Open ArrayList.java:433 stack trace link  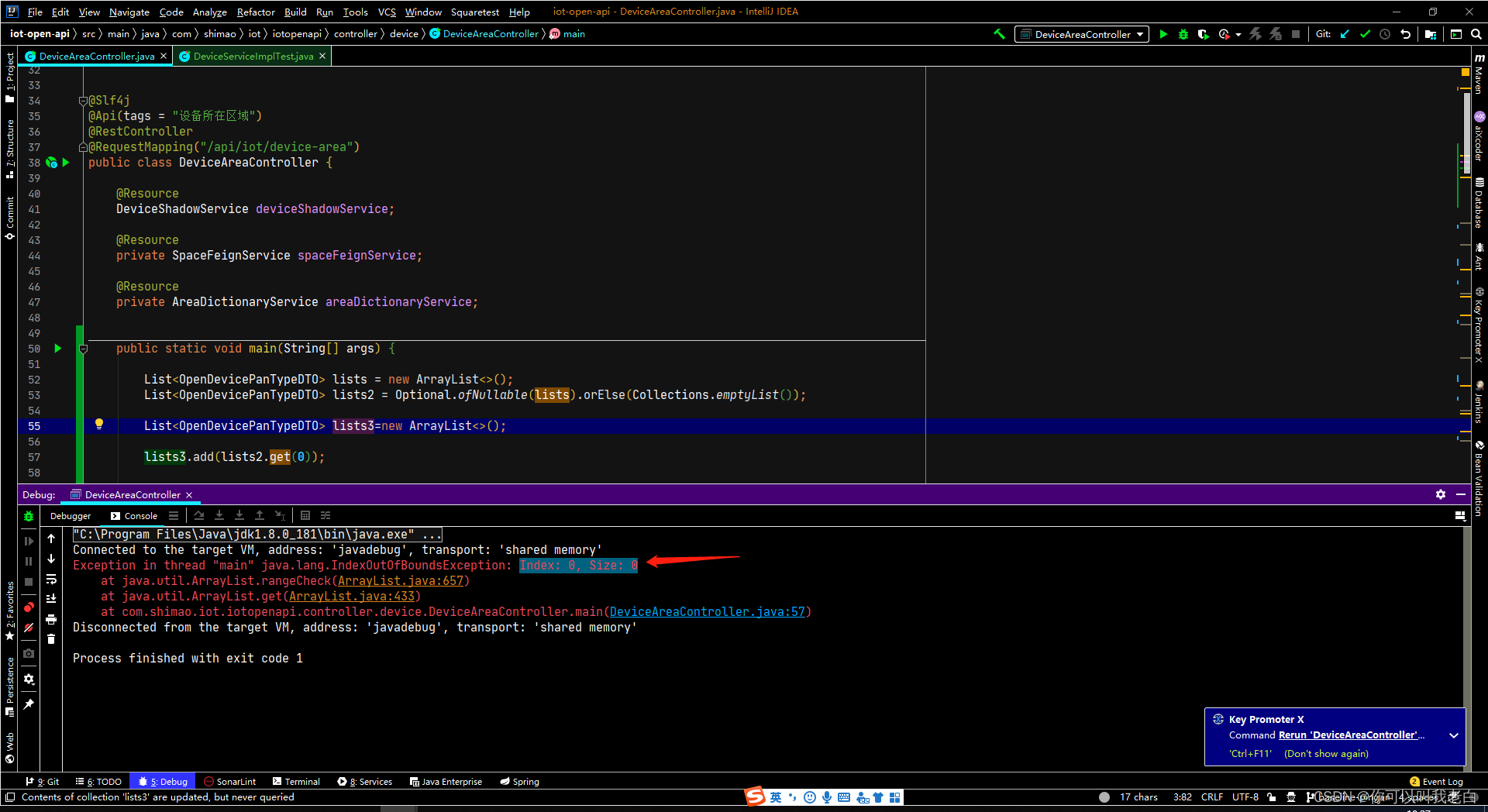(x=352, y=597)
